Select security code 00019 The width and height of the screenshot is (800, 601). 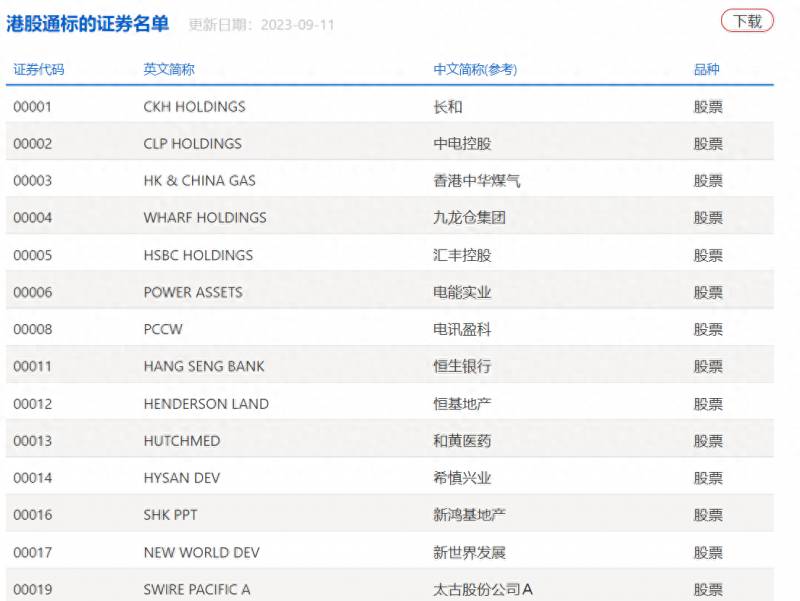(x=33, y=590)
